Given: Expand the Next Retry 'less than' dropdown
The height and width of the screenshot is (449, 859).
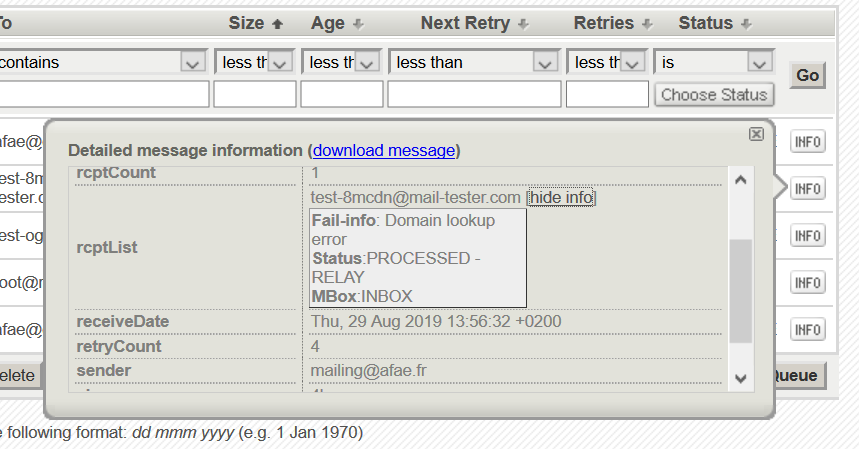Looking at the screenshot, I should coord(545,62).
